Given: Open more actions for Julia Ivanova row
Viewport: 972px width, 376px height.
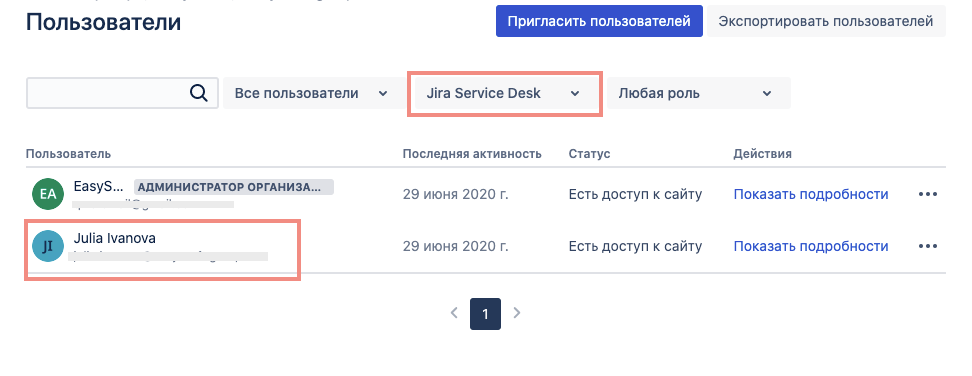Looking at the screenshot, I should coord(927,246).
